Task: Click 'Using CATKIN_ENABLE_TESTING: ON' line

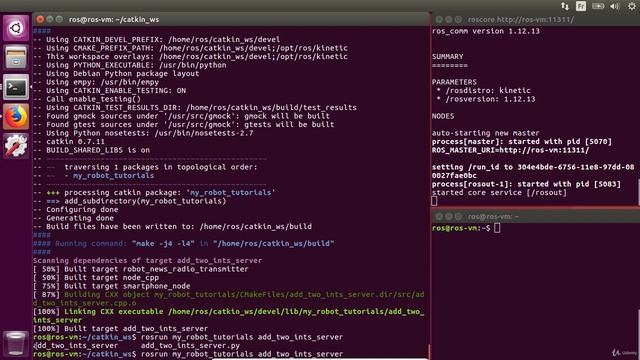Action: (x=109, y=91)
